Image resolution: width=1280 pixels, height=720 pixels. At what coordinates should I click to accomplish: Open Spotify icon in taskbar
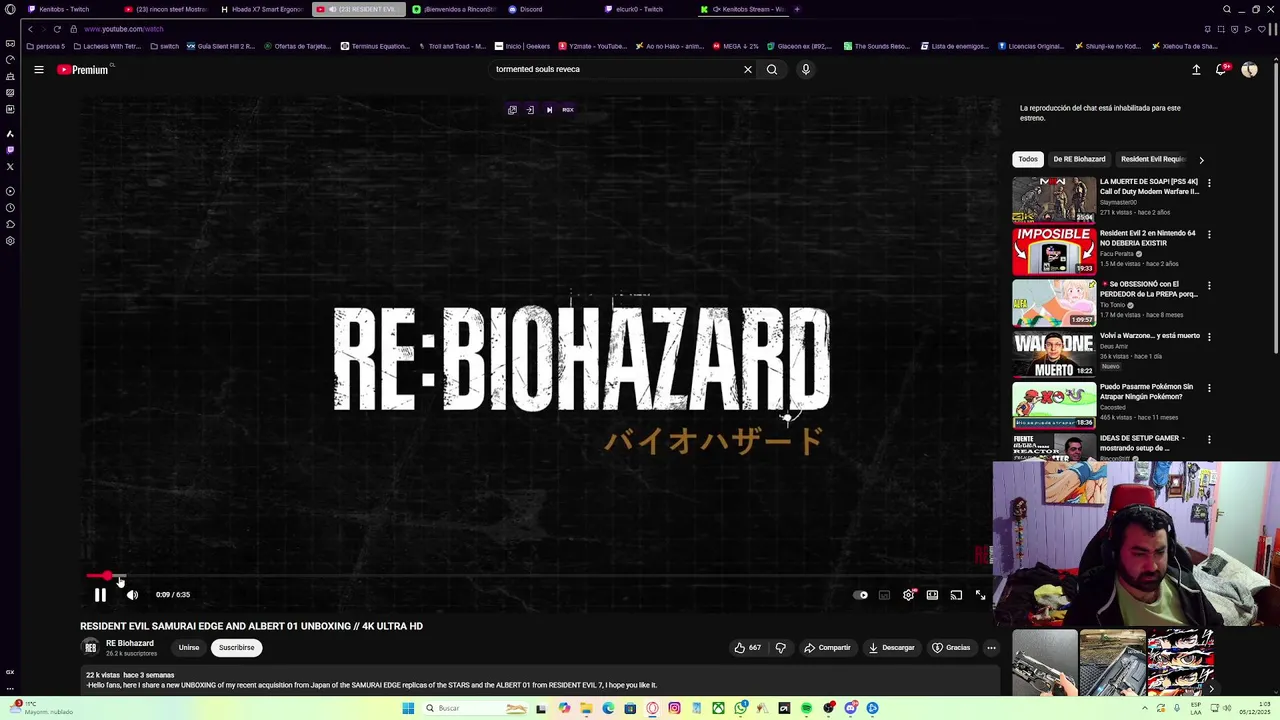pyautogui.click(x=806, y=708)
